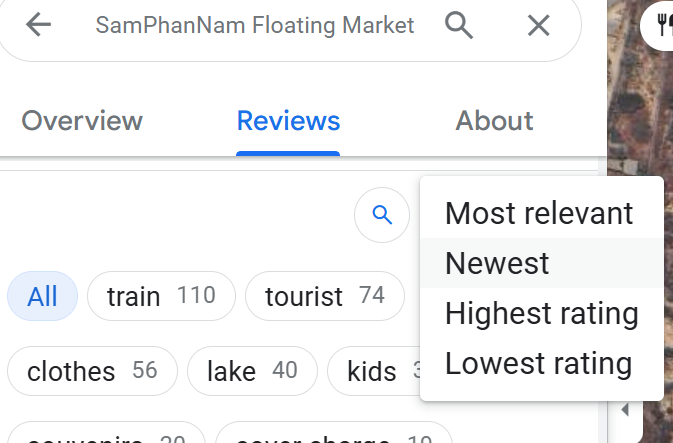Open search reviews magnifier button
This screenshot has width=673, height=443.
pyautogui.click(x=382, y=215)
